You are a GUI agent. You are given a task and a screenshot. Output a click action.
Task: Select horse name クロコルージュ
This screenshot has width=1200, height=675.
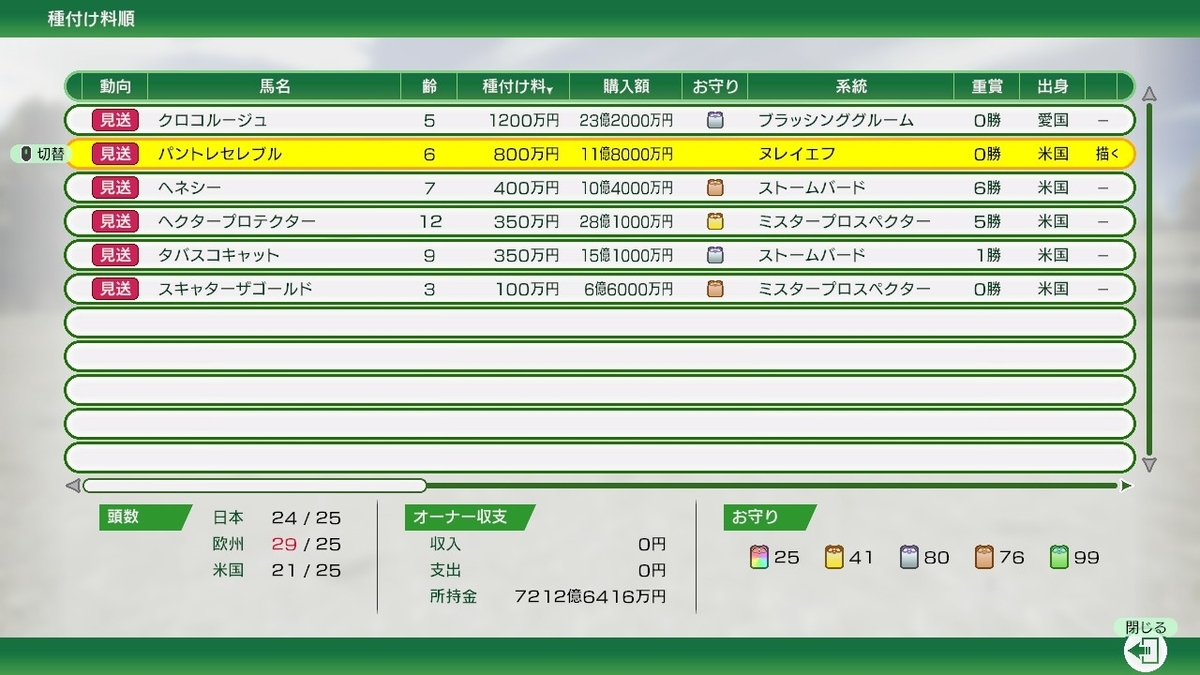[213, 120]
